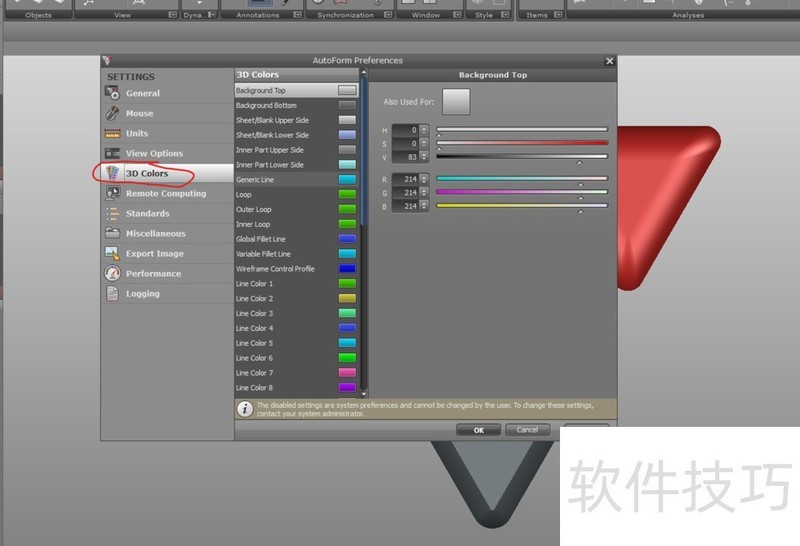Viewport: 800px width, 546px height.
Task: Confirm preferences with OK button
Action: pos(478,430)
